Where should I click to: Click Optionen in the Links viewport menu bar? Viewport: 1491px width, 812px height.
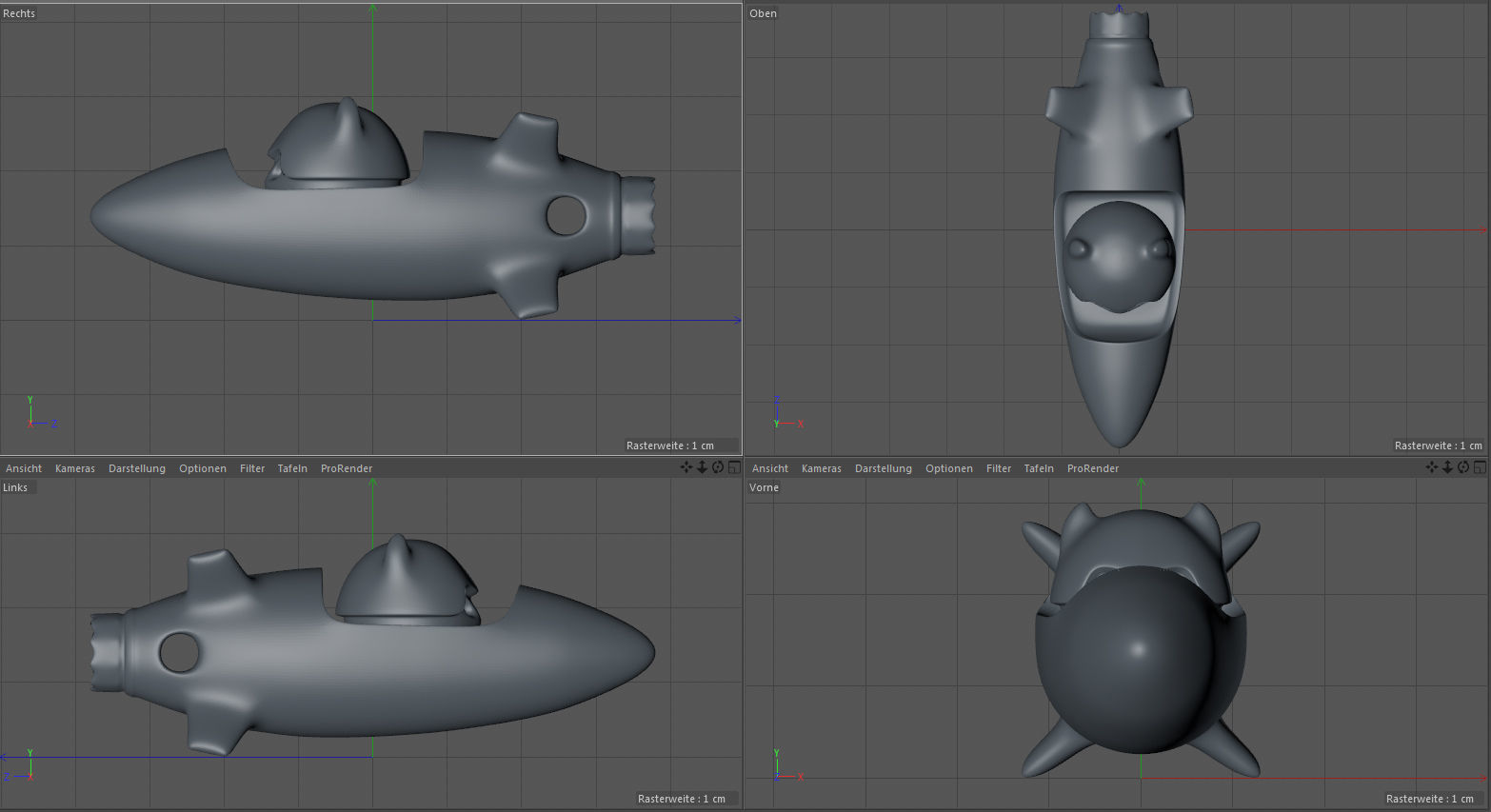pos(202,467)
